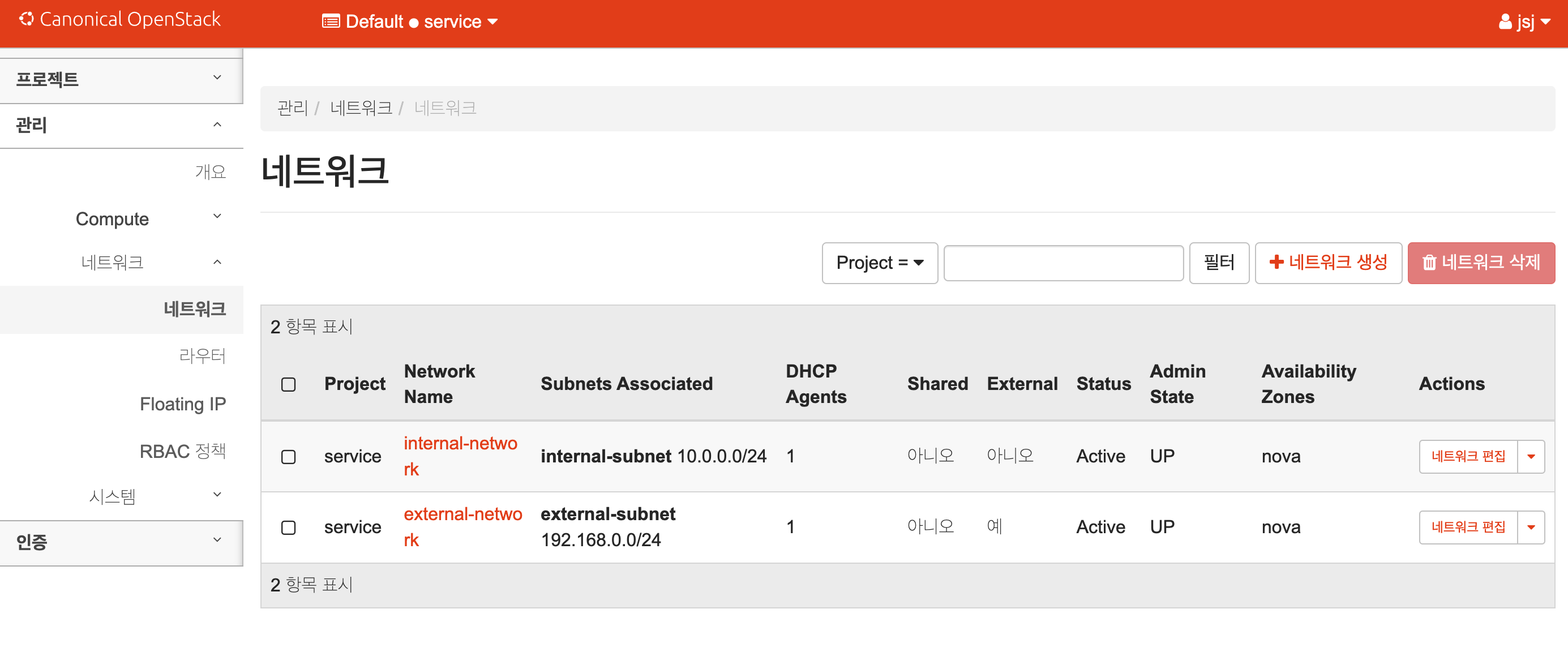Open the 라우터 sidebar item
Screen dimensions: 1568x669
[x=202, y=355]
